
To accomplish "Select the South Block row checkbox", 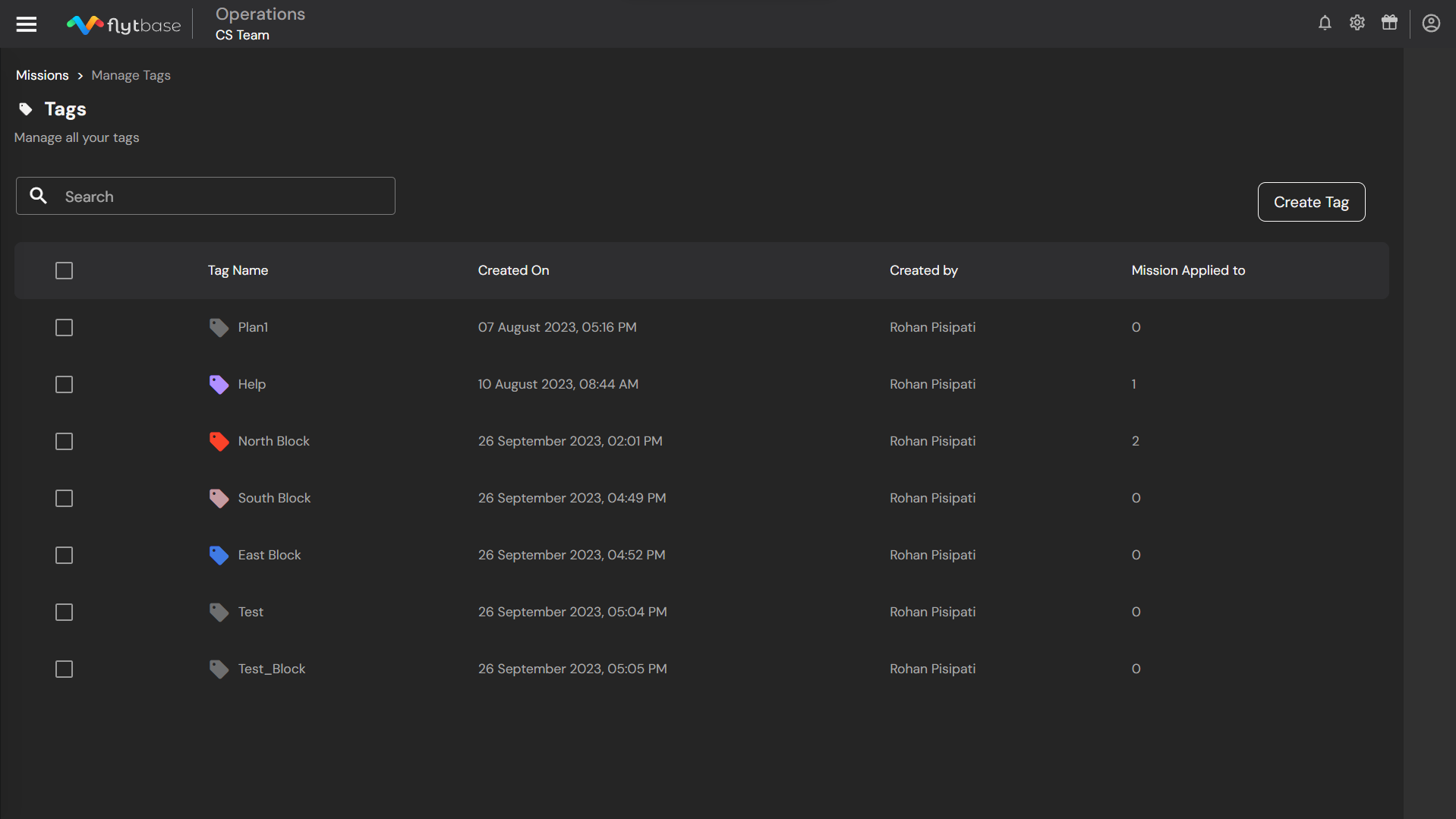I will click(x=65, y=499).
